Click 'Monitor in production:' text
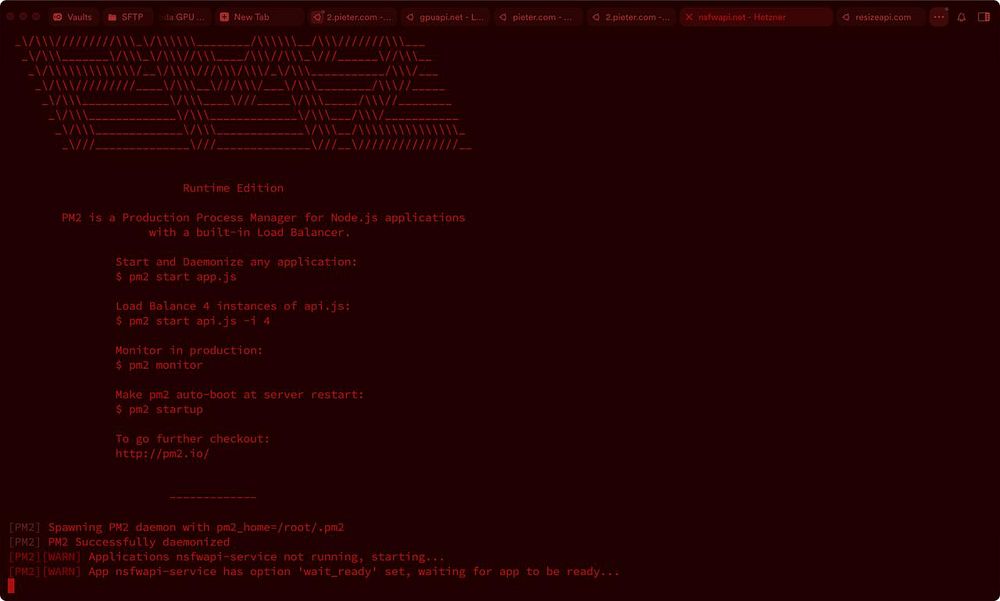This screenshot has width=1000, height=601. [189, 350]
